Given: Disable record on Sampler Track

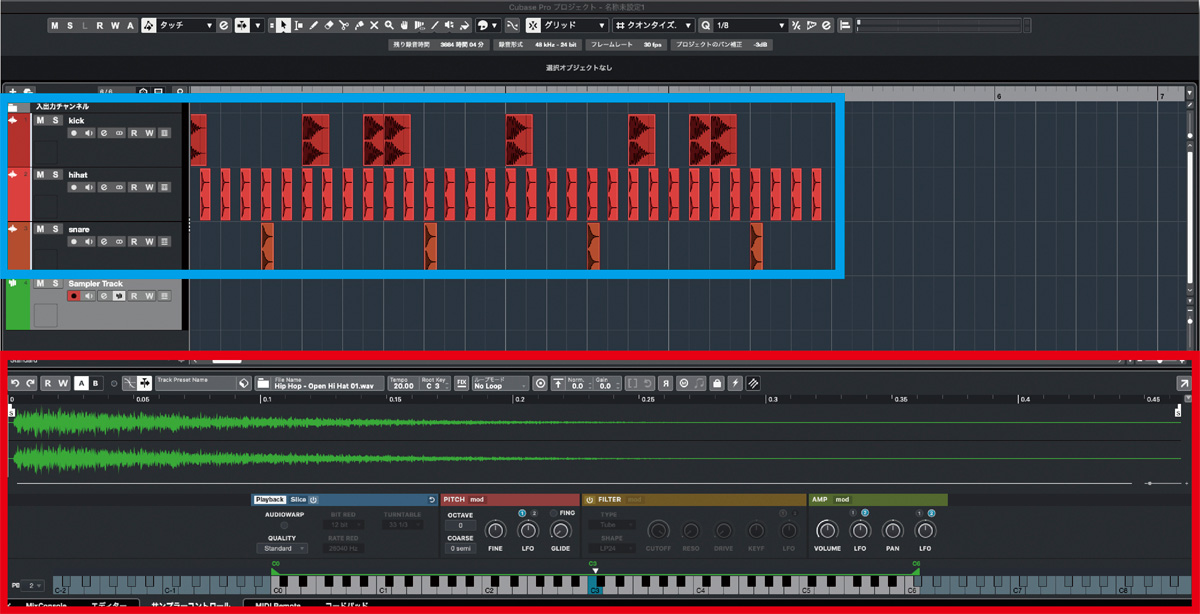Looking at the screenshot, I should (73, 296).
